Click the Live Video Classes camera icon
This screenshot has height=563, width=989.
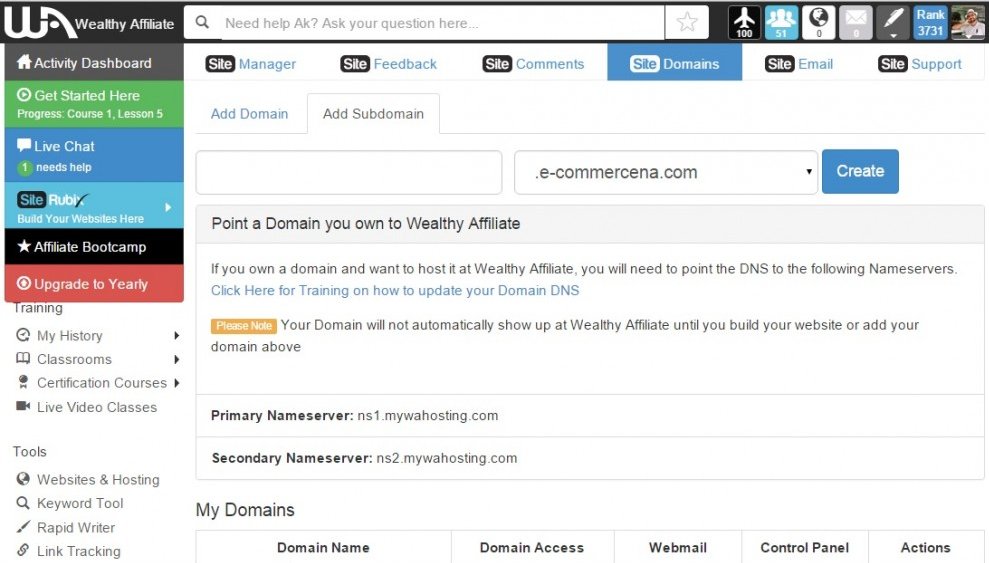pos(23,407)
